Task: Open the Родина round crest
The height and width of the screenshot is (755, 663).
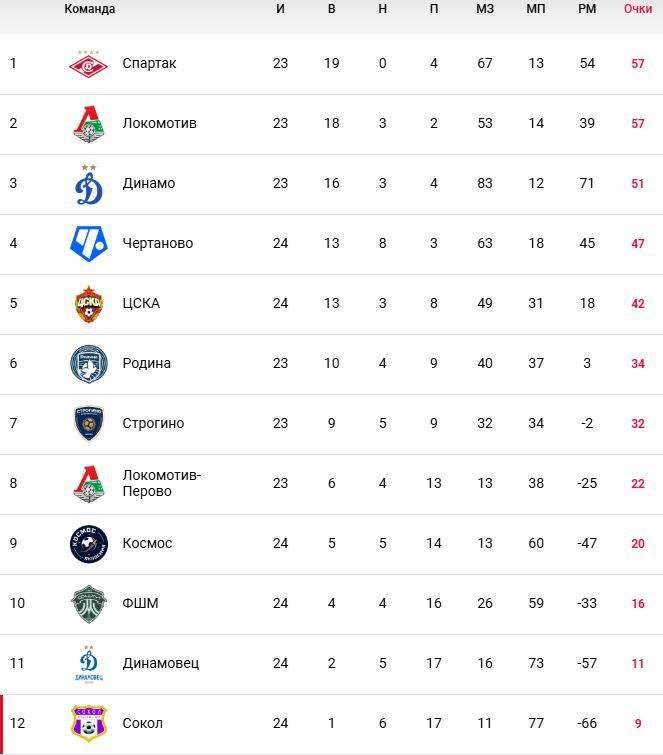Action: click(89, 364)
